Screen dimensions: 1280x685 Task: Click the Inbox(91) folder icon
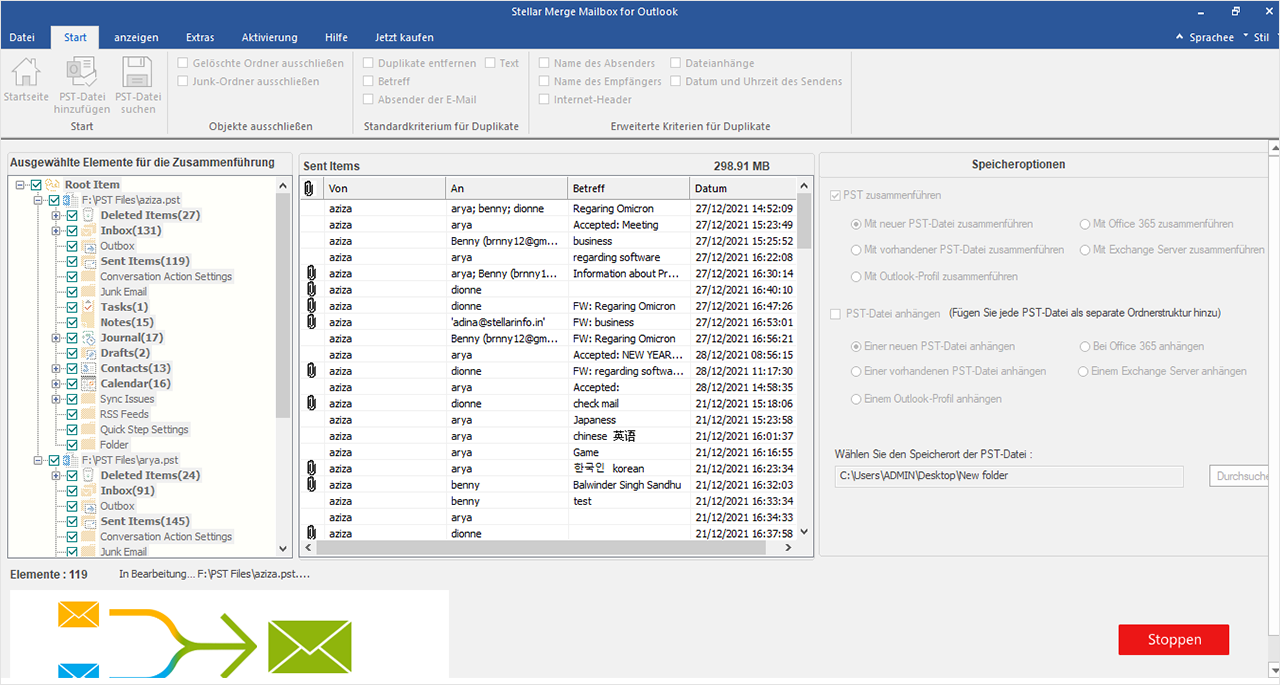click(88, 491)
